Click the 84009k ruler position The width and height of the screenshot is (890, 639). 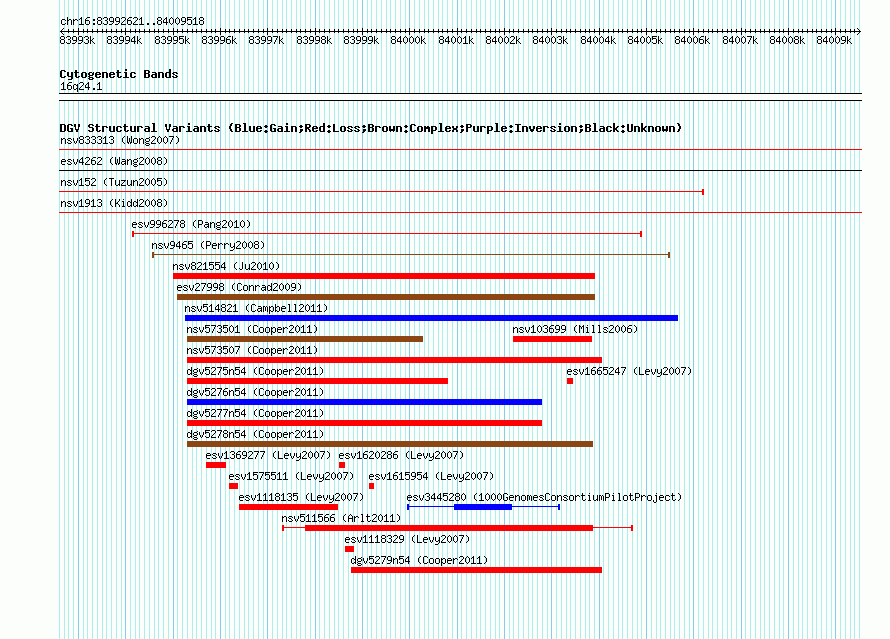(x=834, y=40)
